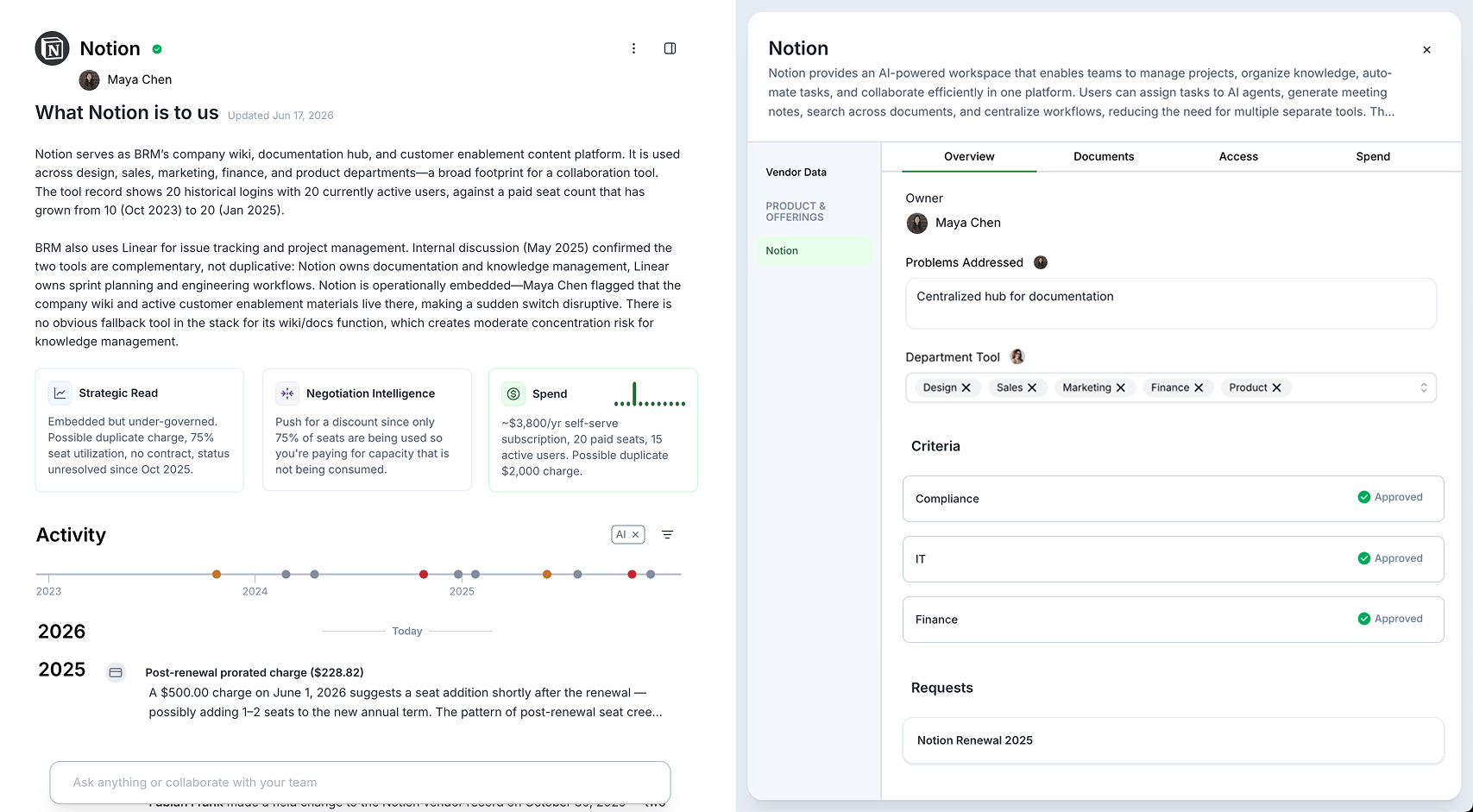Switch to the Access tab
Screen dimensions: 1473x812
click(x=1238, y=157)
